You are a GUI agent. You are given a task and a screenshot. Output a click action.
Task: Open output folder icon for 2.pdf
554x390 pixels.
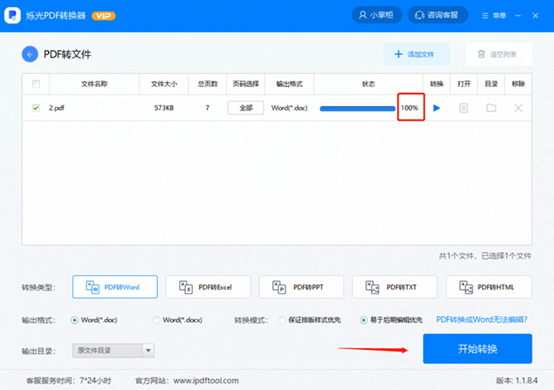pyautogui.click(x=491, y=108)
